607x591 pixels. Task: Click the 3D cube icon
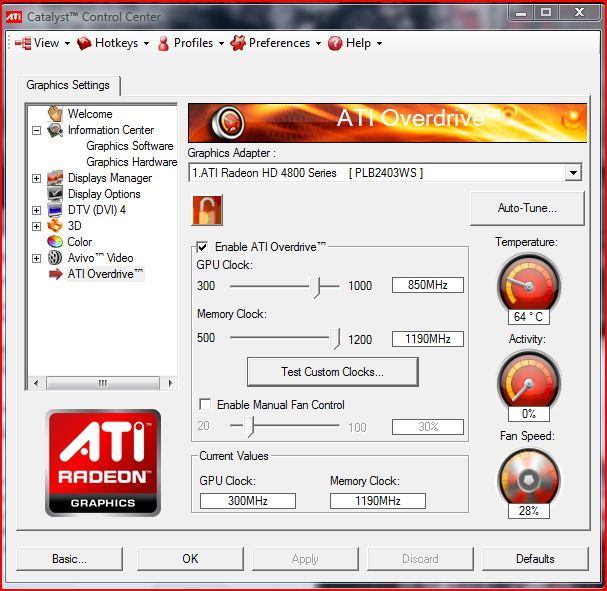(x=55, y=226)
